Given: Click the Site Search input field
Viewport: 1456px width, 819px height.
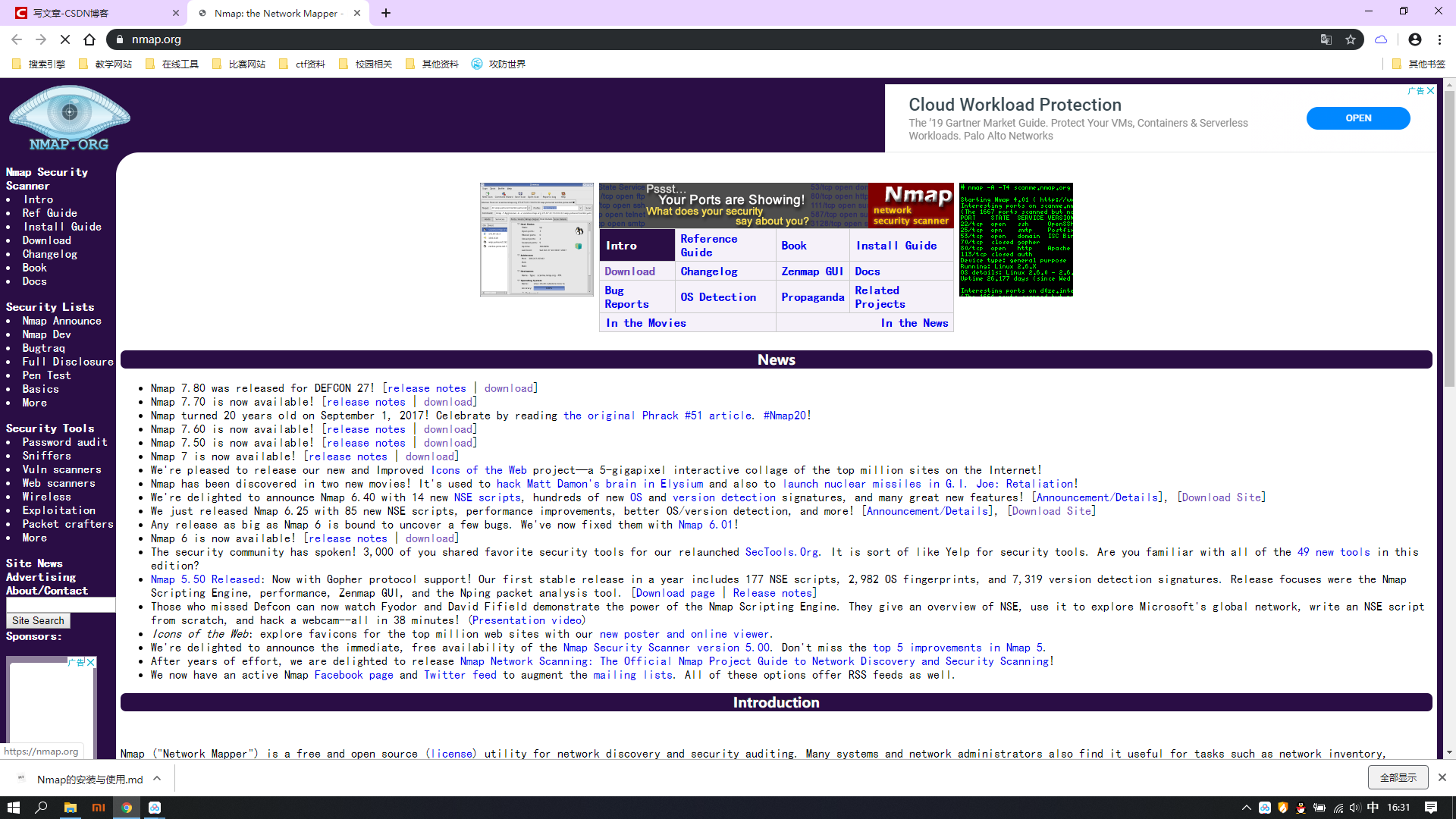Looking at the screenshot, I should click(60, 604).
